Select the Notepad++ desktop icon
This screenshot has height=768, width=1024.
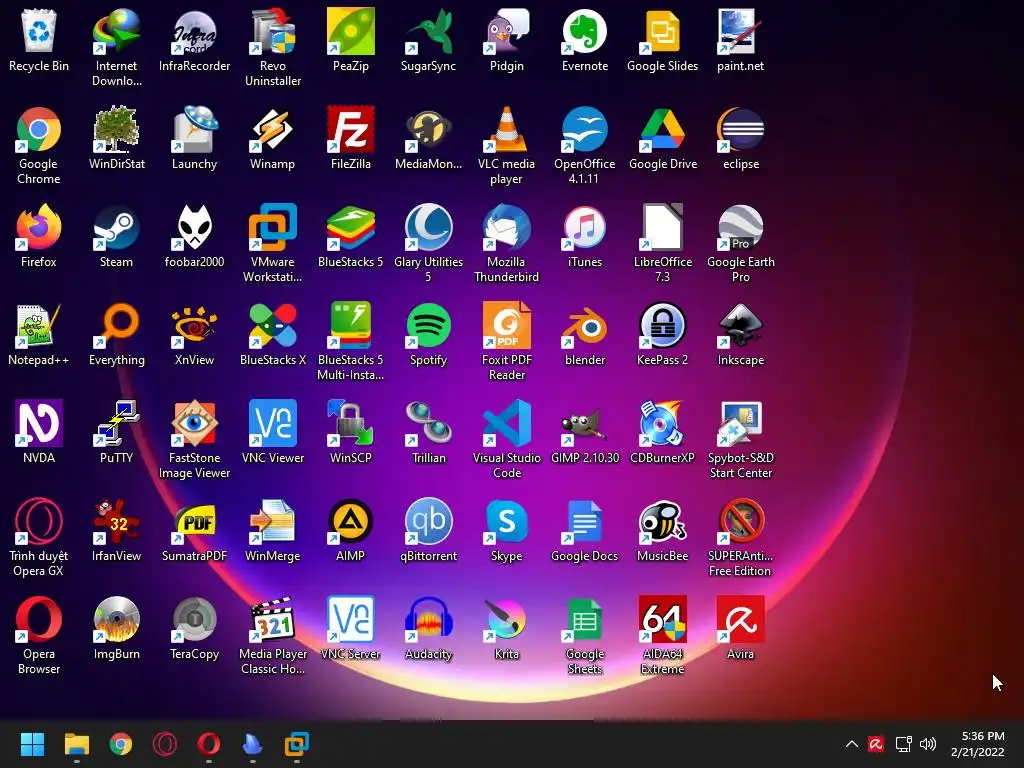tap(39, 325)
